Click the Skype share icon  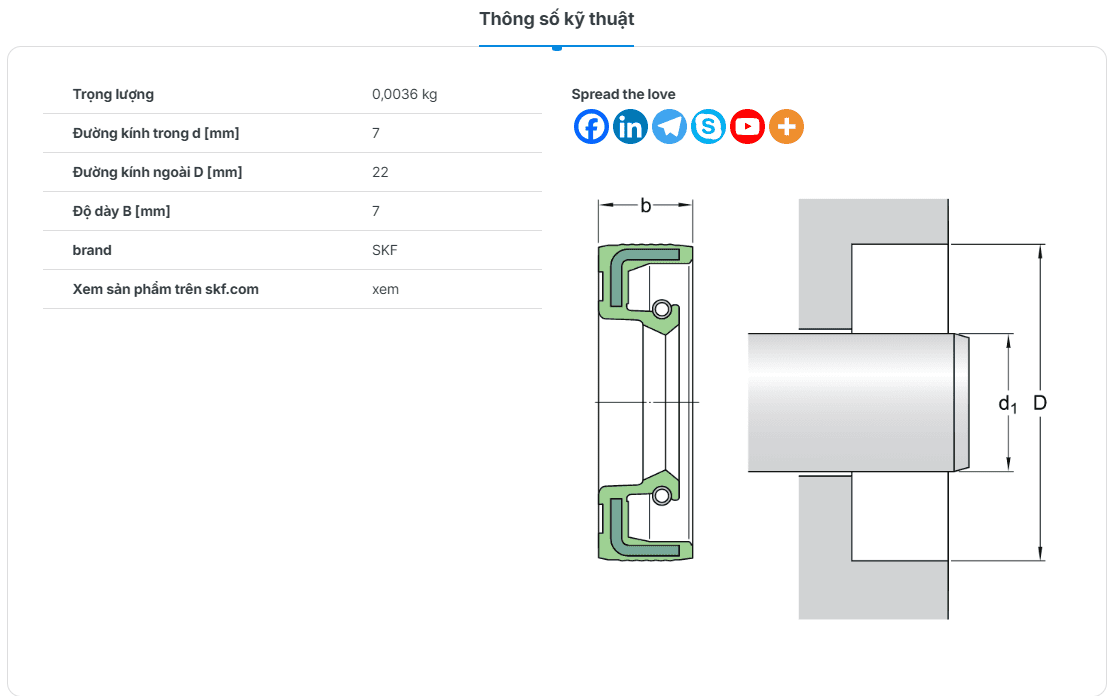(x=708, y=127)
